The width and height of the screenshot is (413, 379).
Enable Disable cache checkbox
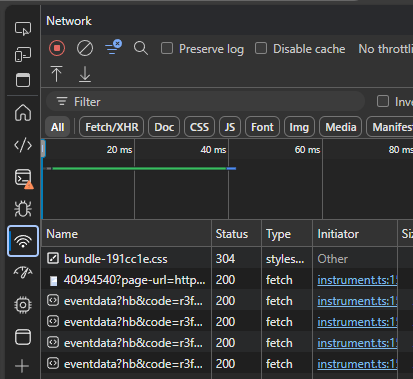261,48
